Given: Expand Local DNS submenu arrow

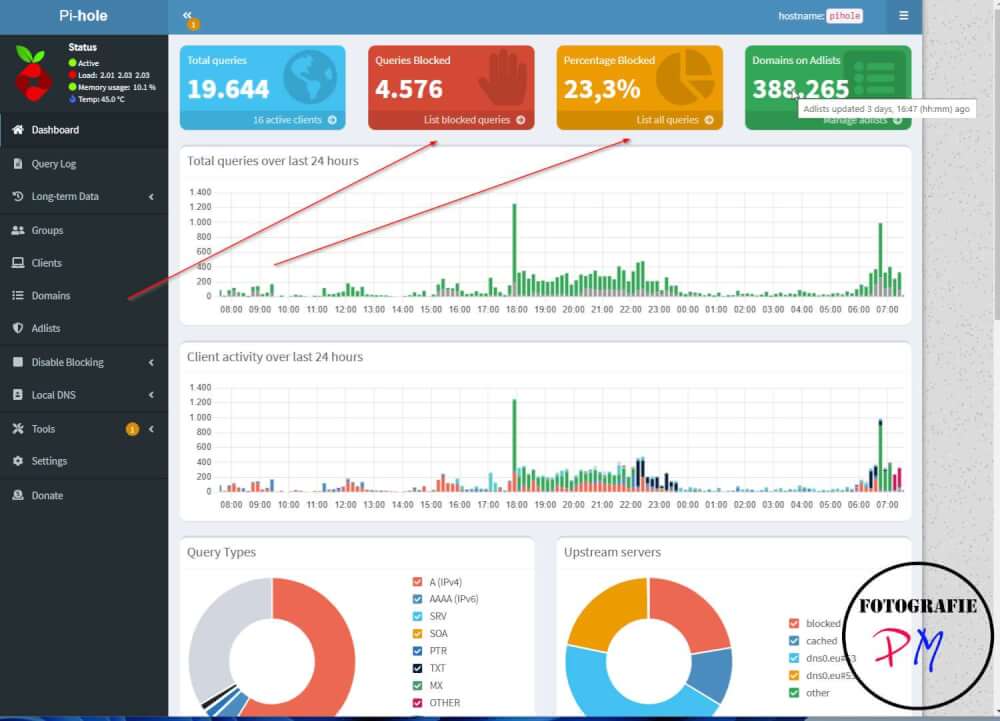Looking at the screenshot, I should click(x=151, y=395).
